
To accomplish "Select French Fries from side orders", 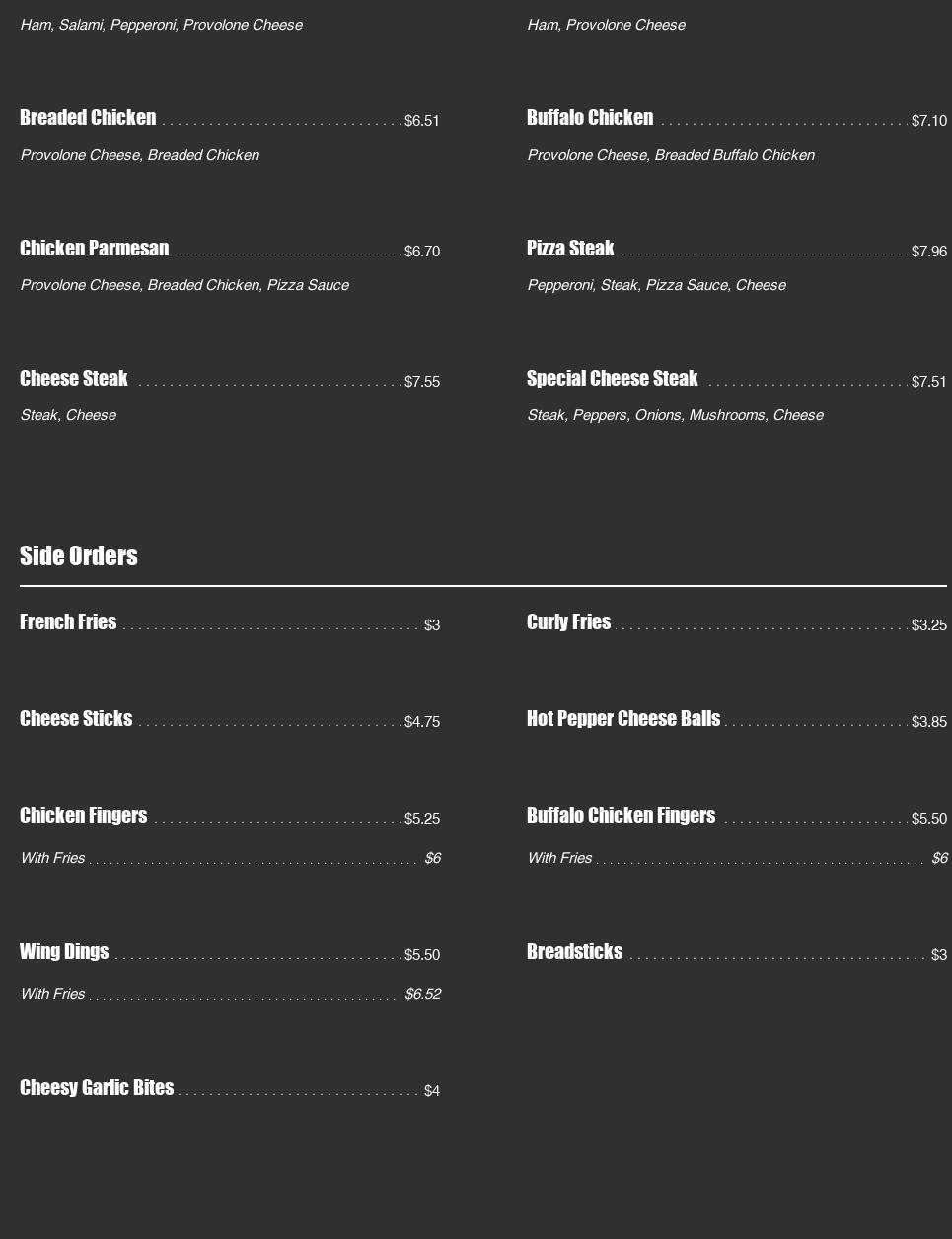I will pos(68,622).
